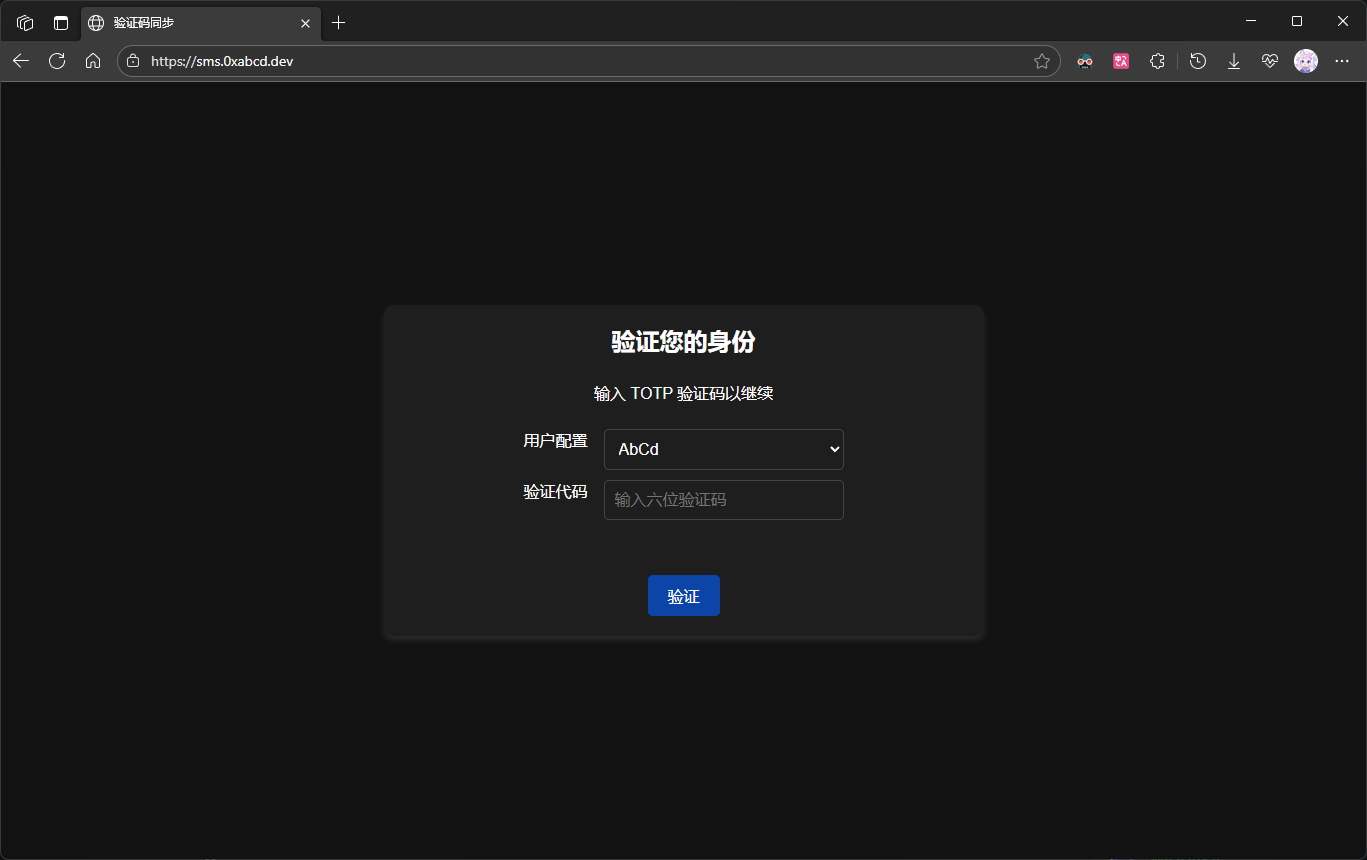Go to the browser home page
1367x860 pixels.
pyautogui.click(x=93, y=61)
